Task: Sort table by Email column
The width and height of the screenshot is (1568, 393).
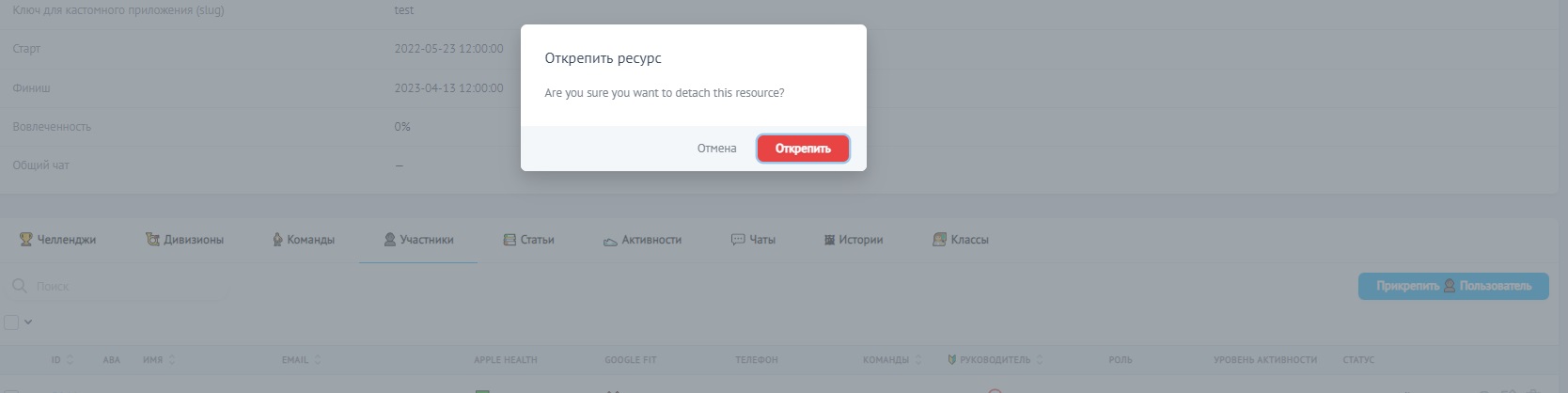Action: pos(301,360)
